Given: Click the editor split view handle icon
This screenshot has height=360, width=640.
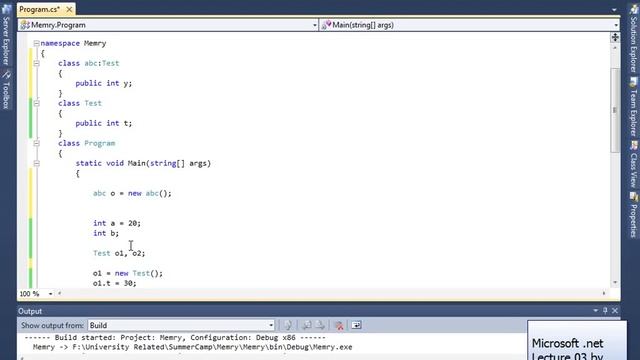Looking at the screenshot, I should click(615, 37).
